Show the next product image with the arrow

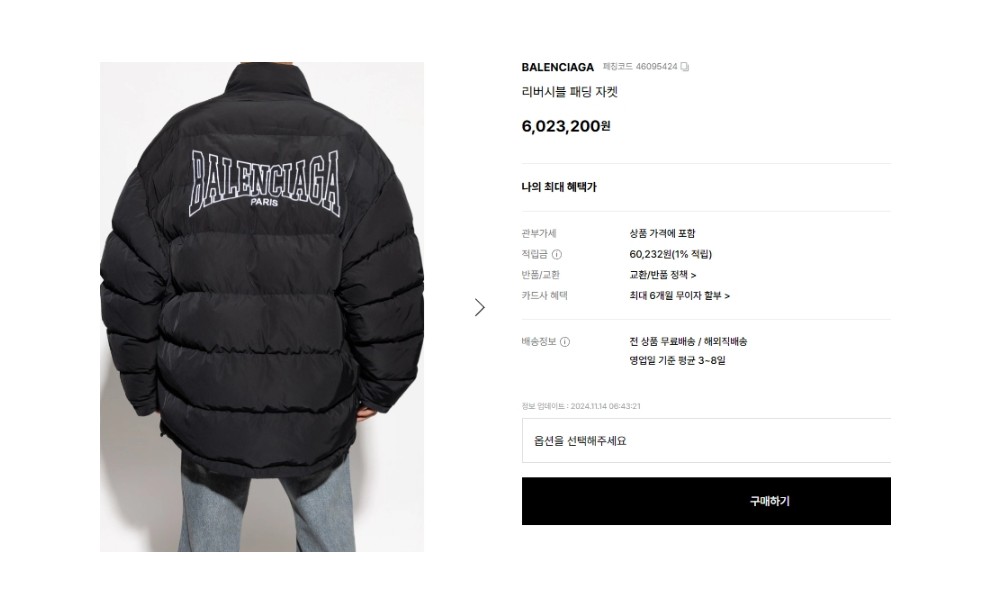480,307
